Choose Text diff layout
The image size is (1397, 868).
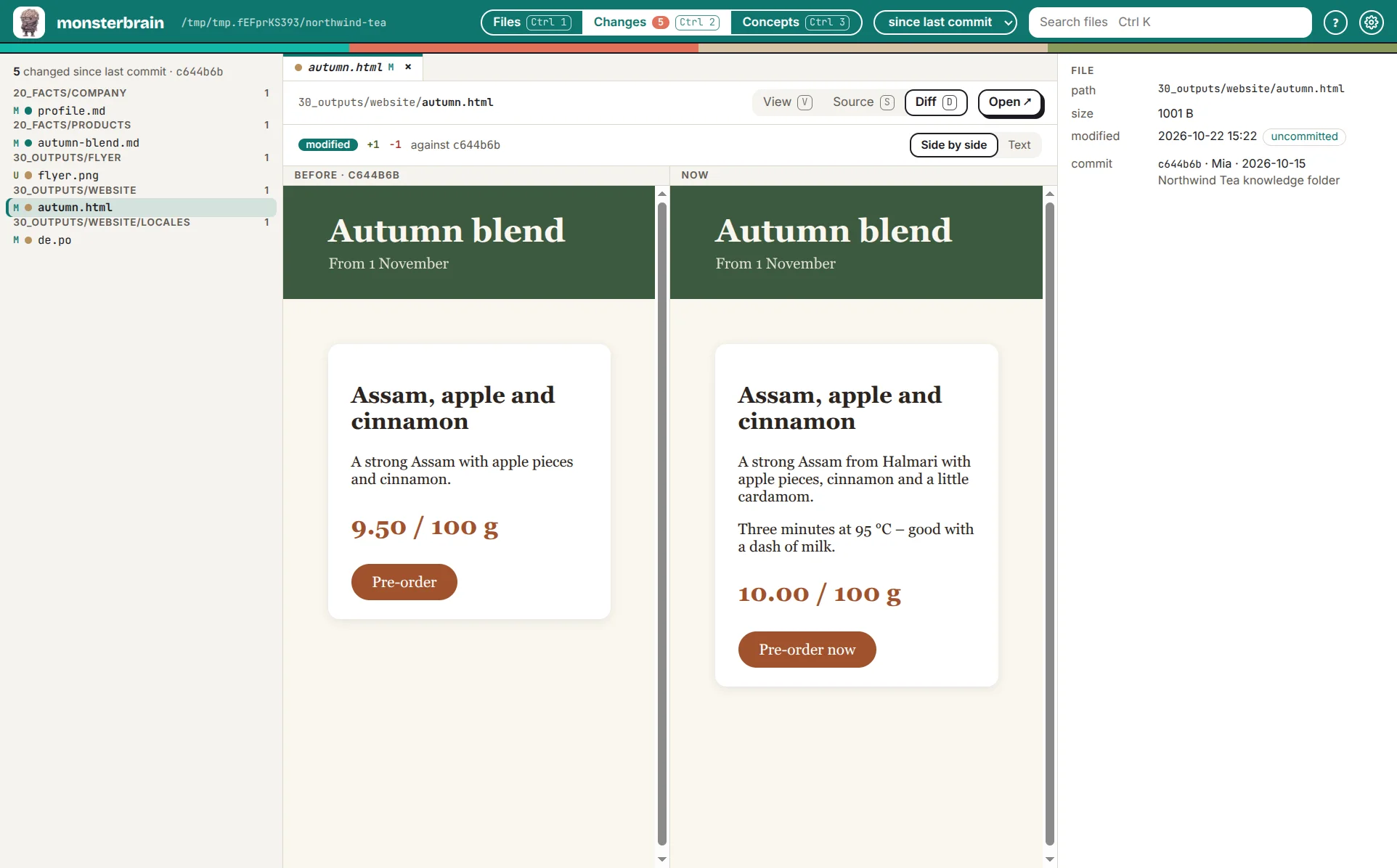click(1019, 145)
